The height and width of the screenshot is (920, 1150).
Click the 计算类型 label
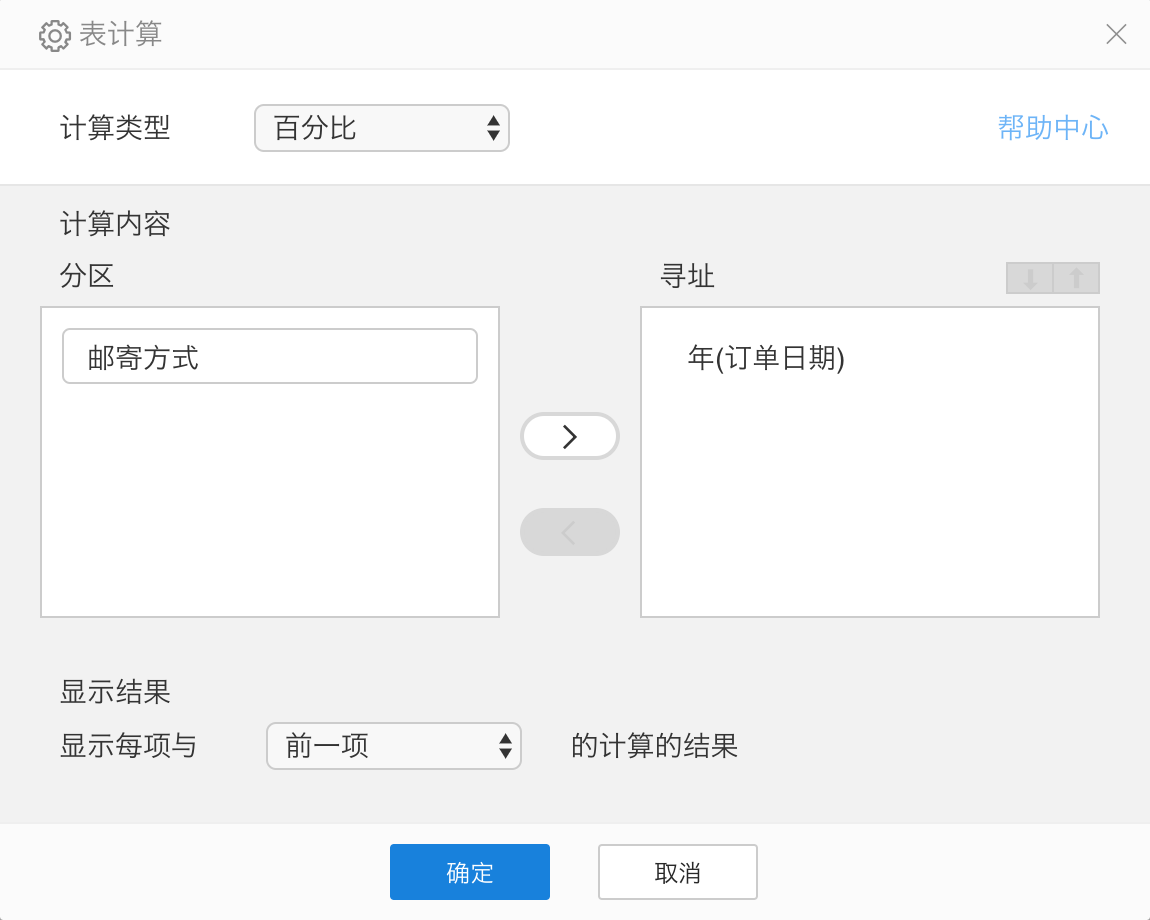pos(115,128)
